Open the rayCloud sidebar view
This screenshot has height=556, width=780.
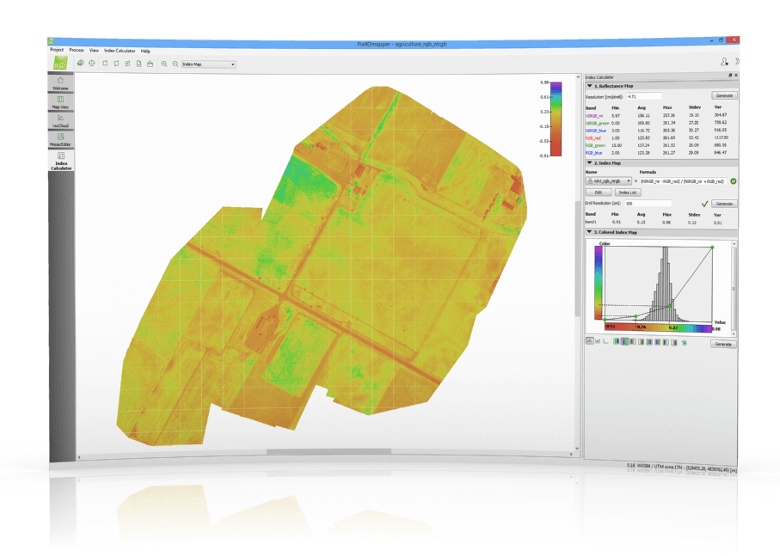tap(61, 121)
